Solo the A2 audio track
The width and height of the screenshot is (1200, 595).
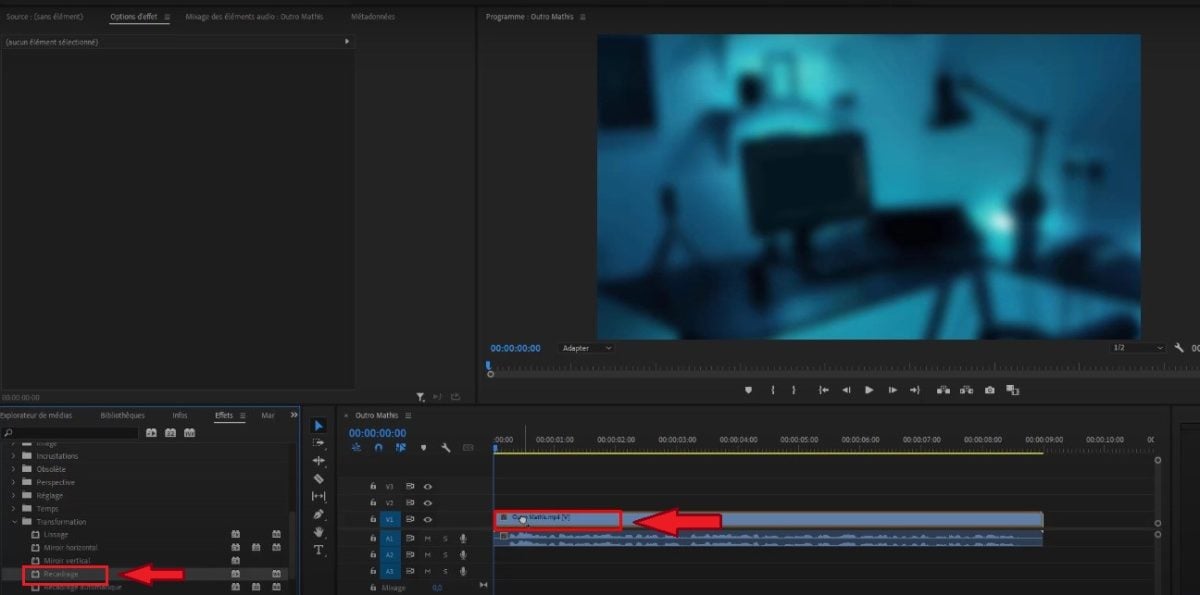[x=445, y=554]
